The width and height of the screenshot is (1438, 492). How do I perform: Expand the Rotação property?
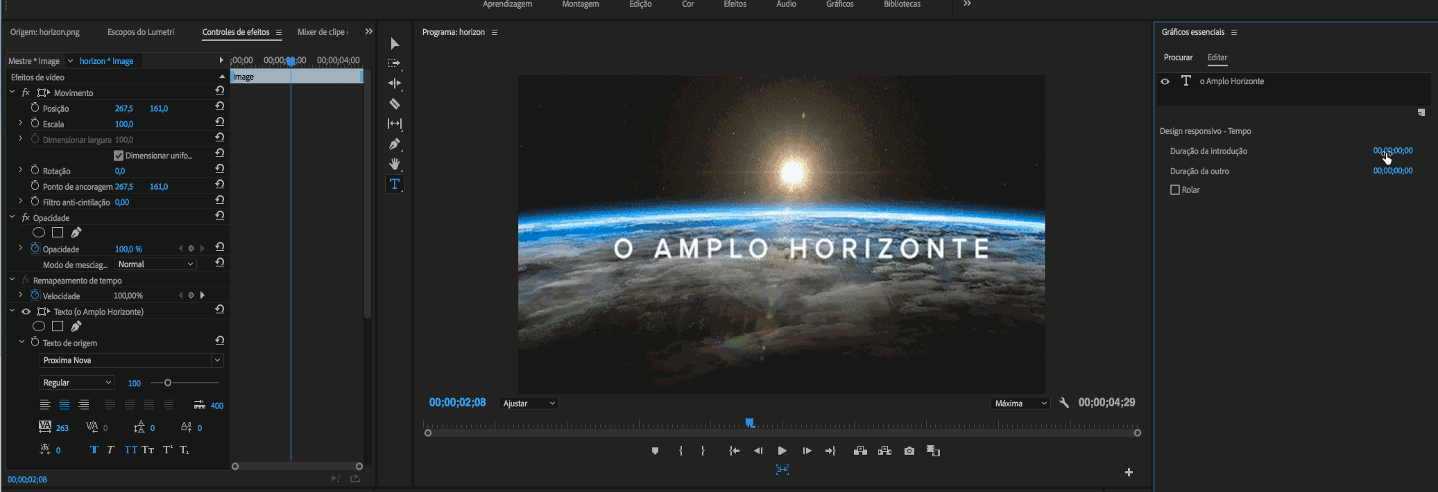(20, 170)
